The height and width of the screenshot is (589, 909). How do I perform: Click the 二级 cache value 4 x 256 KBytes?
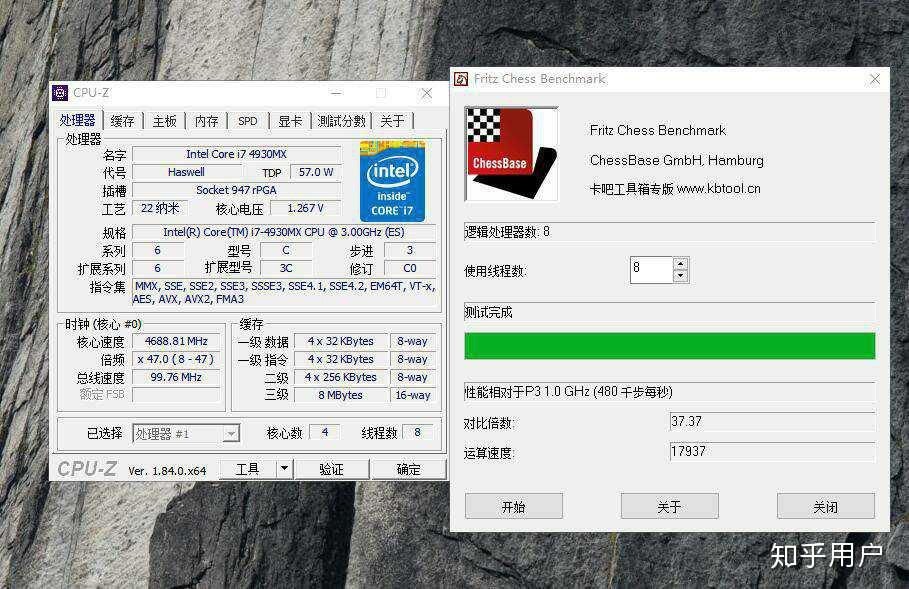tap(341, 377)
